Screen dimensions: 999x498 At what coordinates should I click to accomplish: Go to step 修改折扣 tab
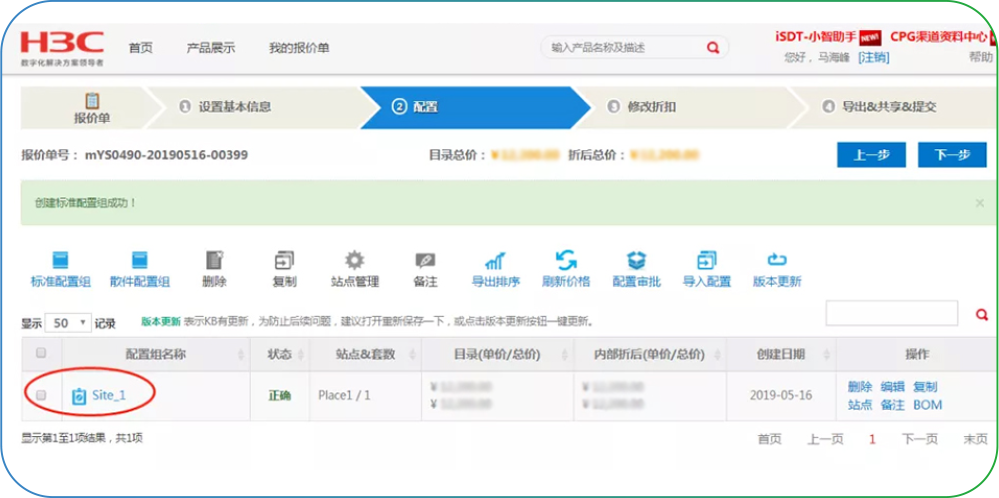(x=651, y=107)
